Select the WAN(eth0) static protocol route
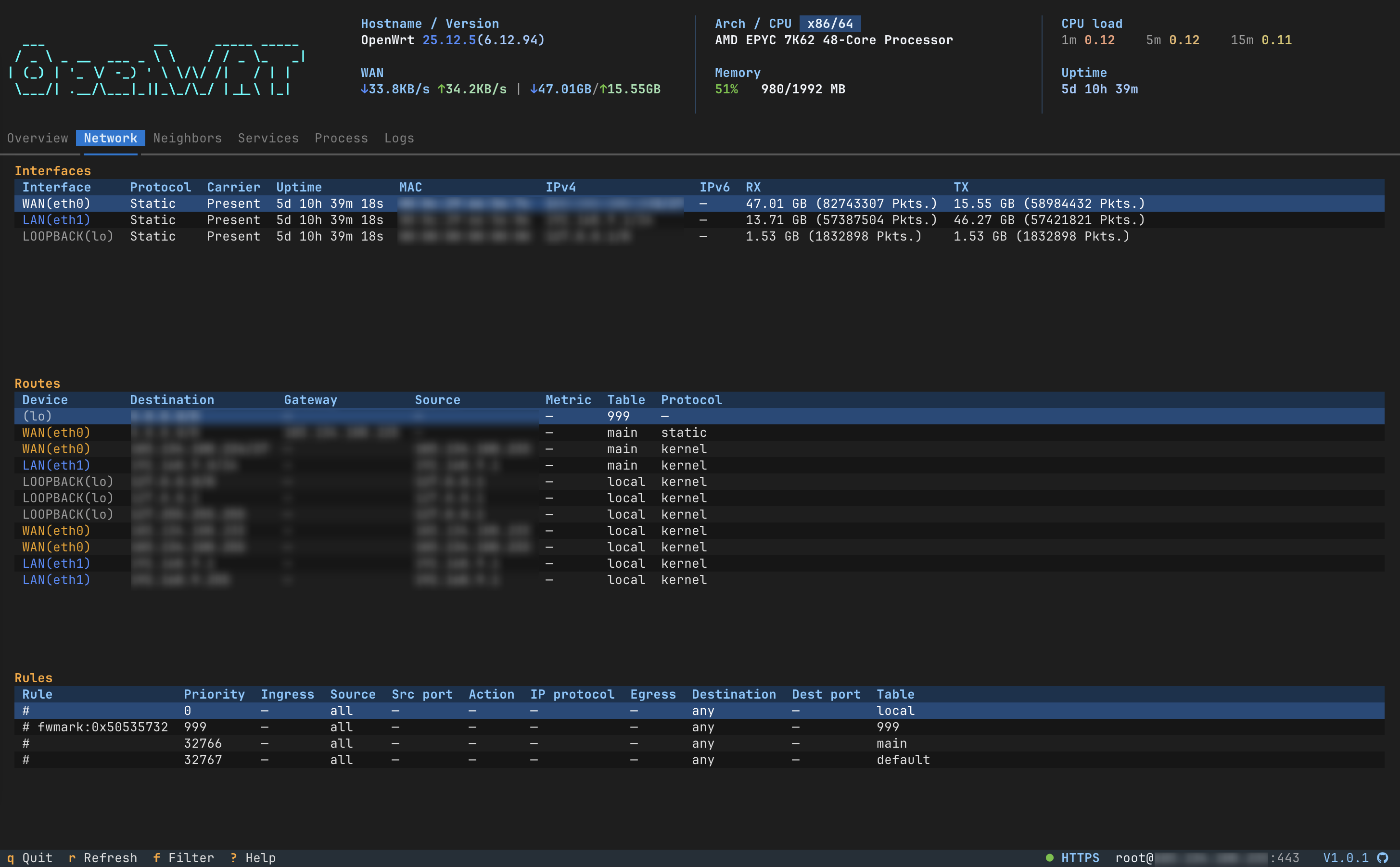 [x=700, y=433]
